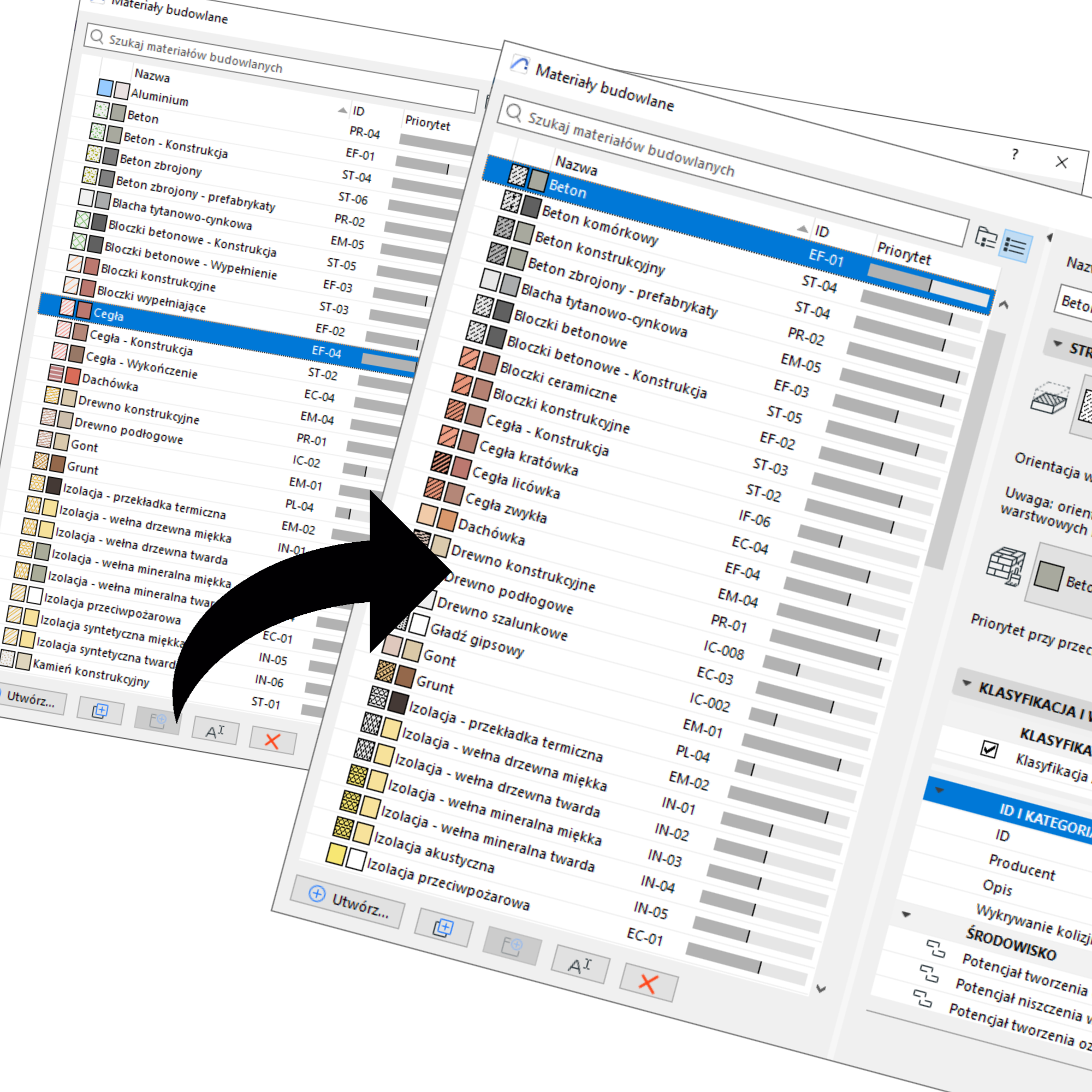Collapse the STR section triangle
The image size is (1092, 1092).
[x=1058, y=343]
